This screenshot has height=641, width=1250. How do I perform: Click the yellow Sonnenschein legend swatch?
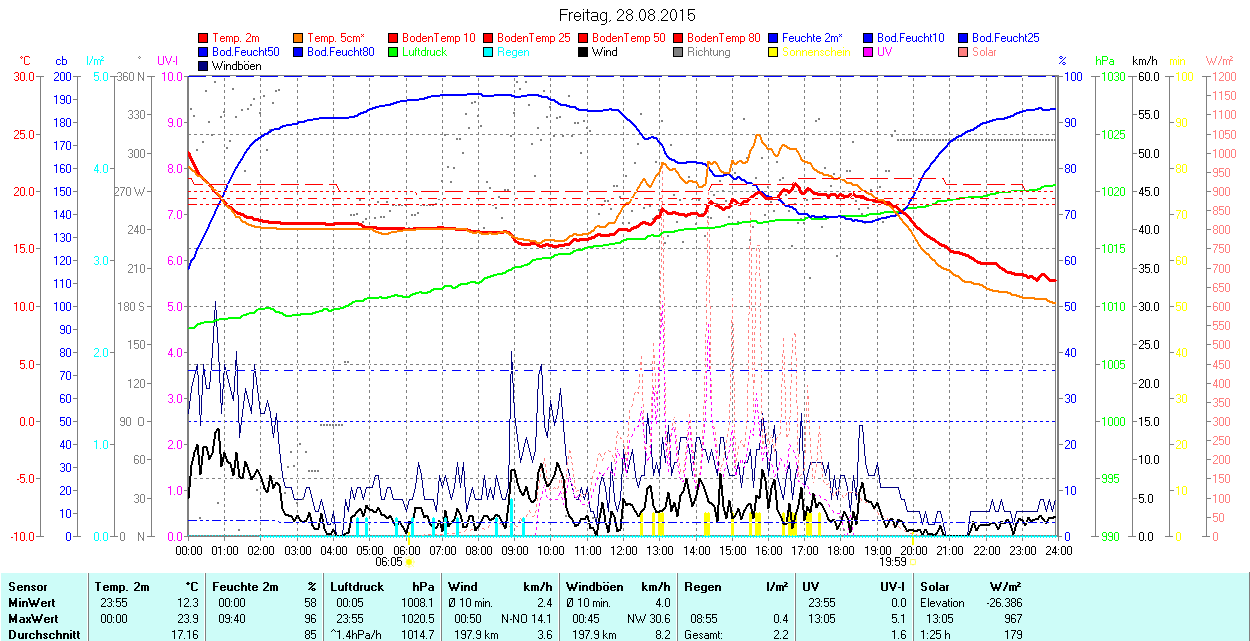(x=772, y=51)
